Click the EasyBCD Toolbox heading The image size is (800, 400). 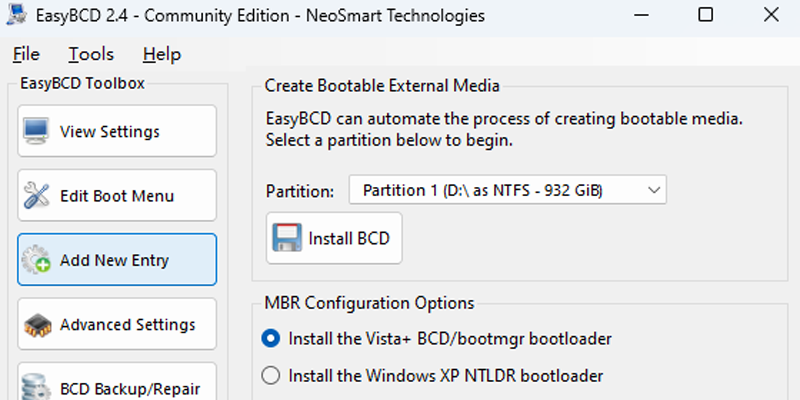click(82, 83)
